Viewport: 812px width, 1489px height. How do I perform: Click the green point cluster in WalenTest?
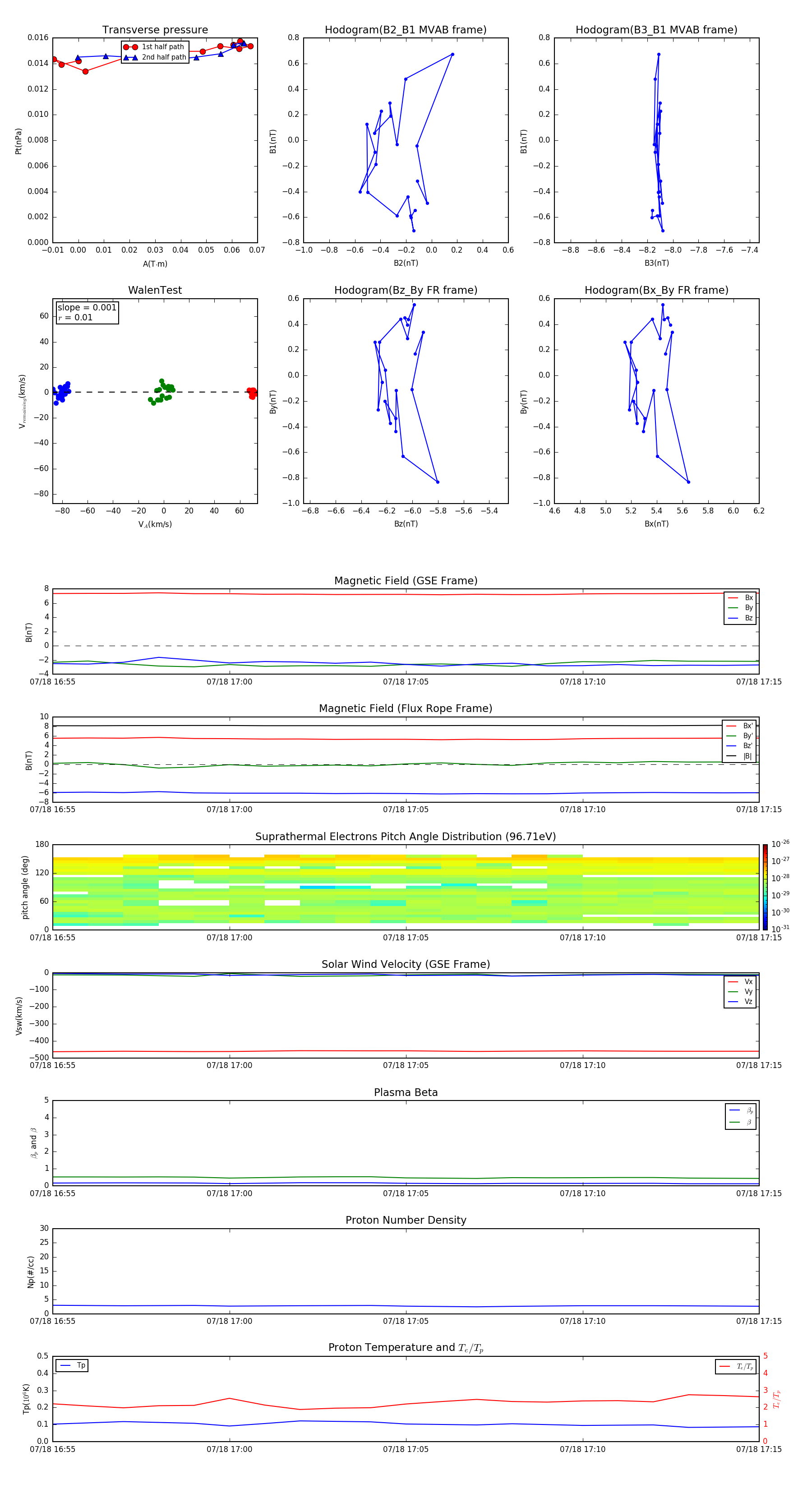[162, 393]
